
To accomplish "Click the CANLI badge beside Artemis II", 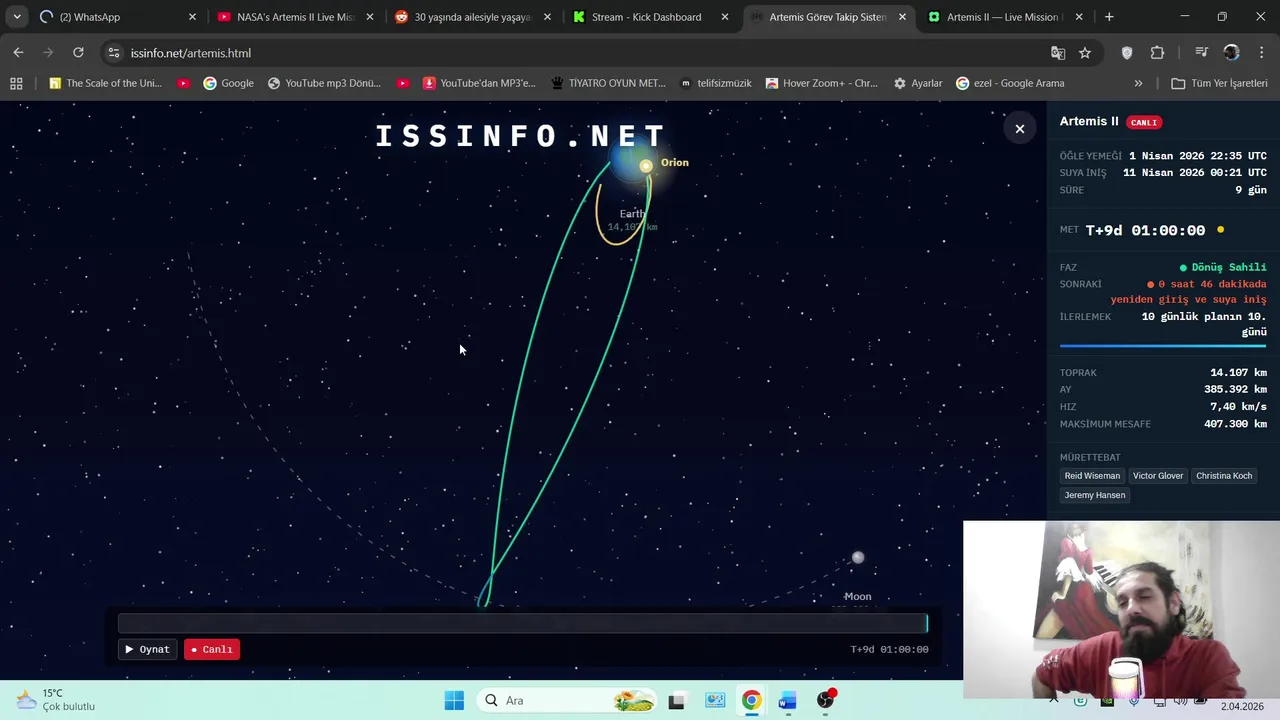I will (1144, 123).
